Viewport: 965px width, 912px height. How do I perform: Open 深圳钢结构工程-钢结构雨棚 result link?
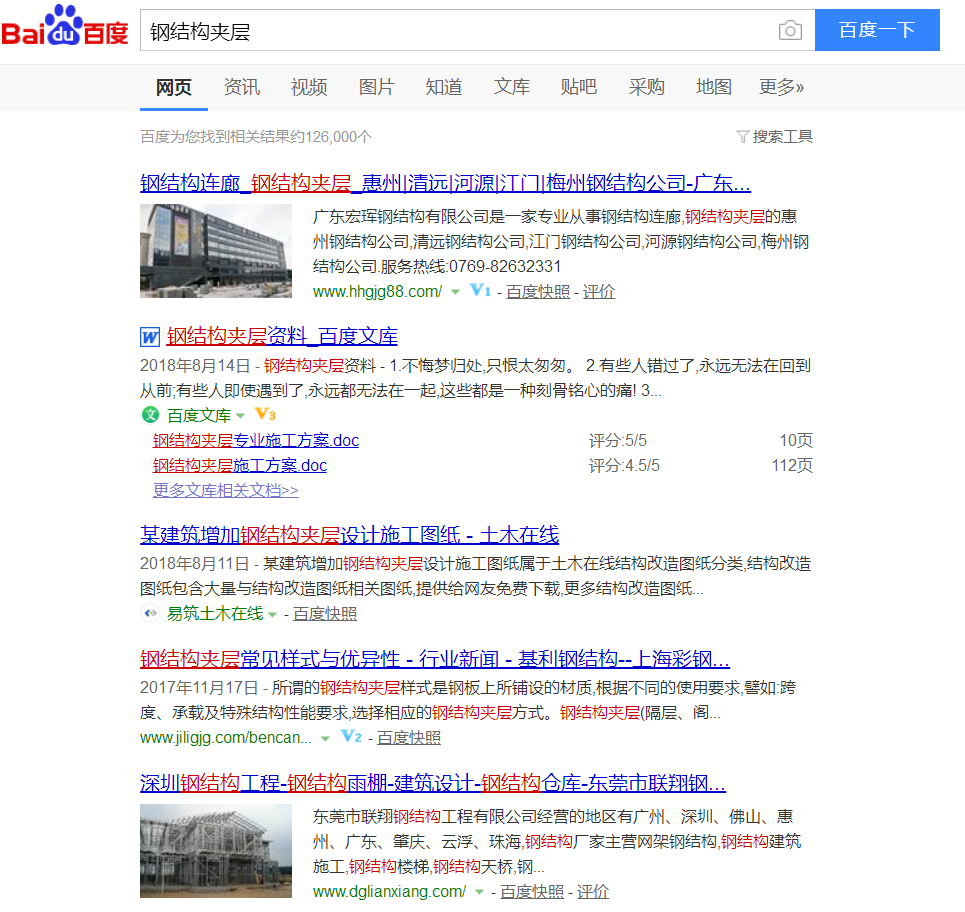pyautogui.click(x=433, y=783)
